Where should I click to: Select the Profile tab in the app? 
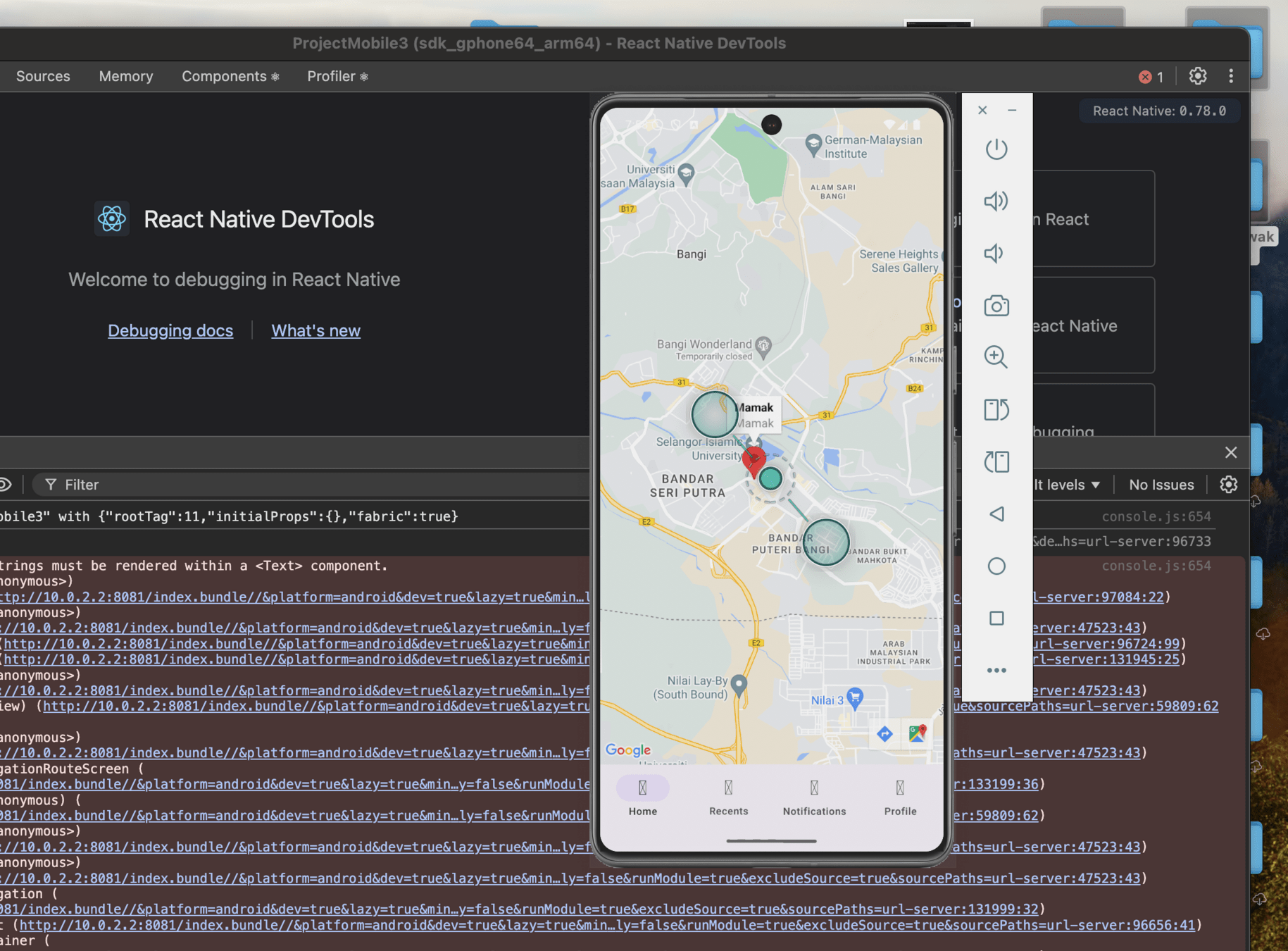coord(901,797)
